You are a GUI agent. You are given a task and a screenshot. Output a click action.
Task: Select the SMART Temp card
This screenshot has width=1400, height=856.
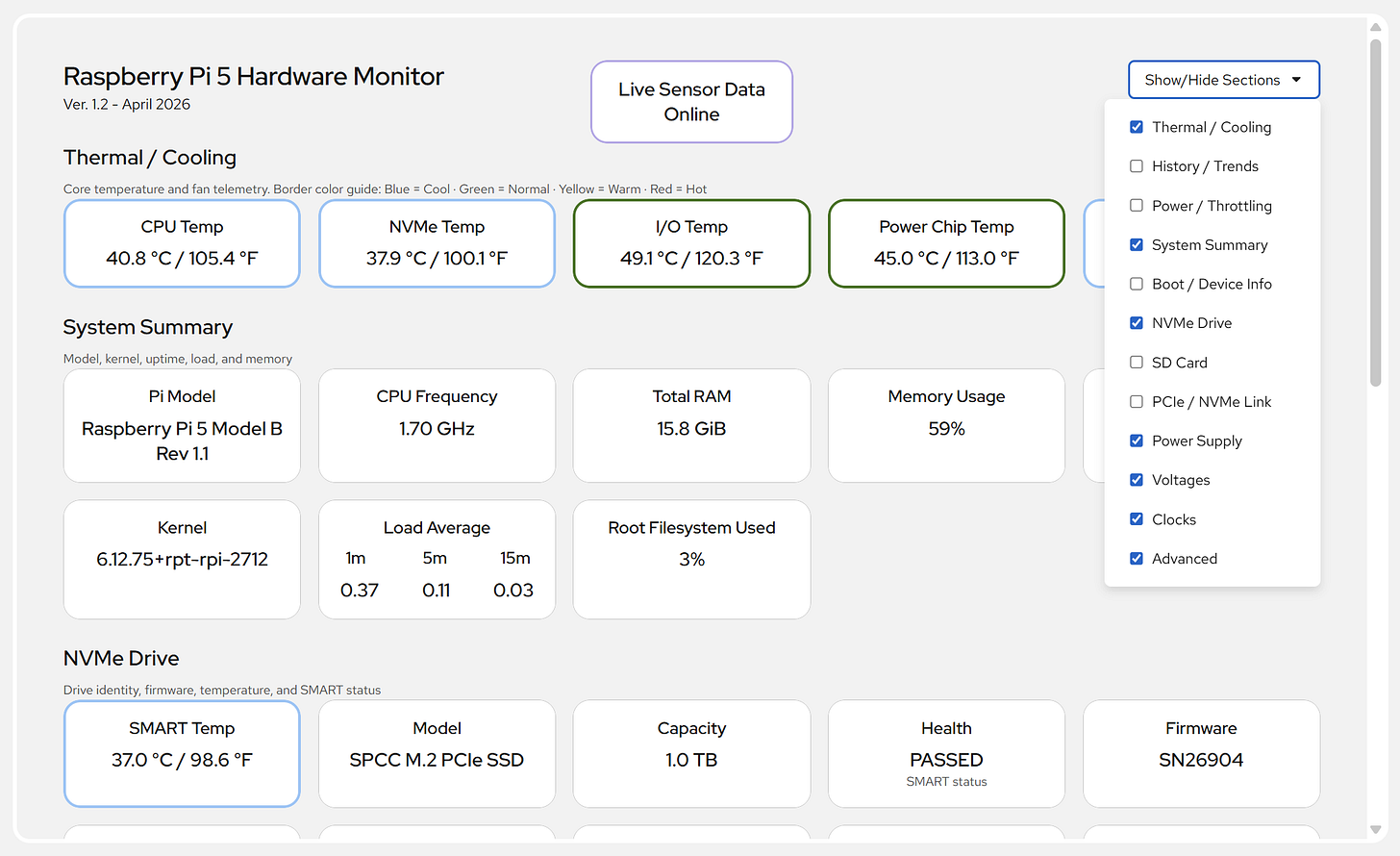(x=182, y=754)
